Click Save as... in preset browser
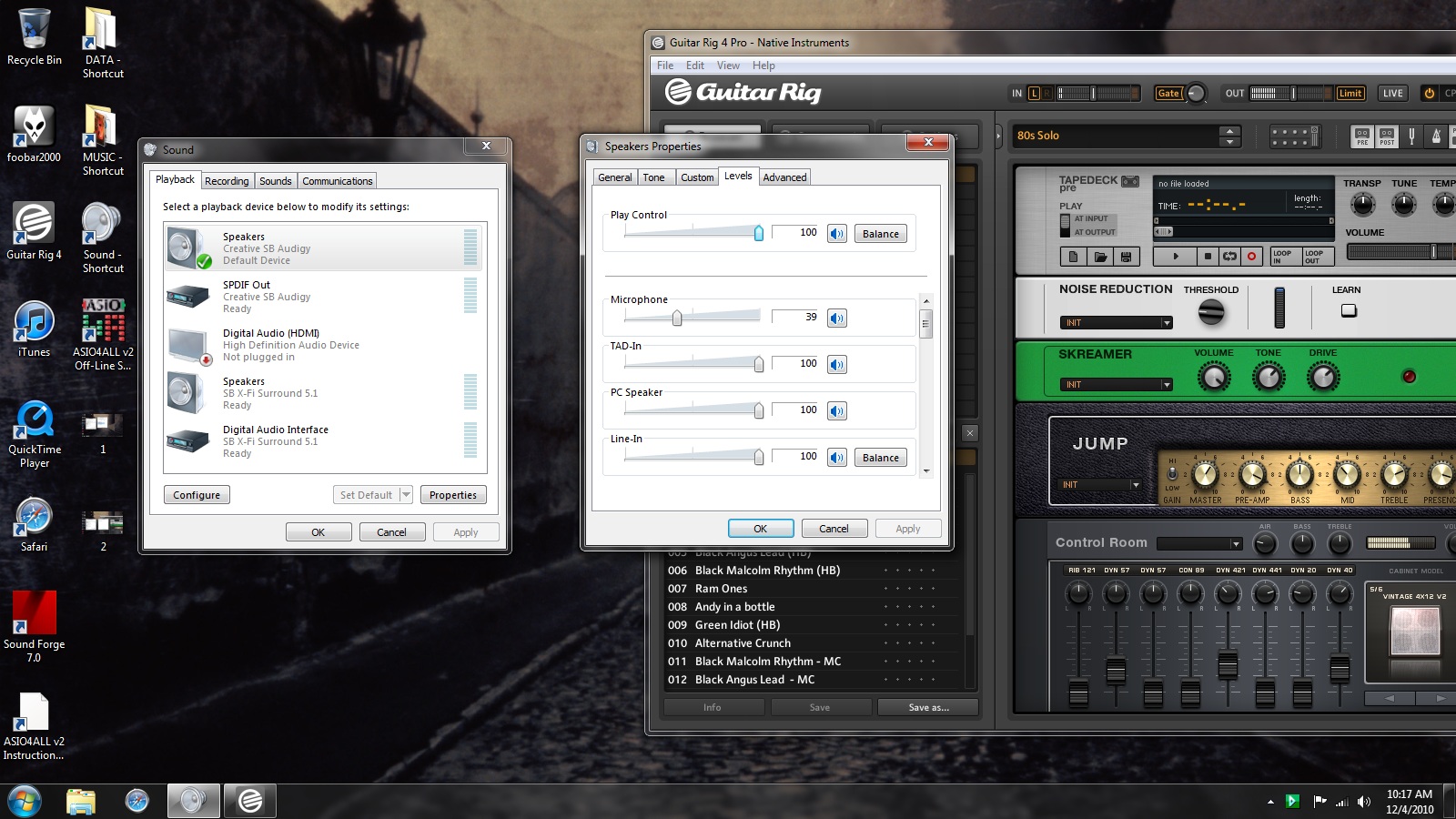This screenshot has height=819, width=1456. (x=928, y=707)
